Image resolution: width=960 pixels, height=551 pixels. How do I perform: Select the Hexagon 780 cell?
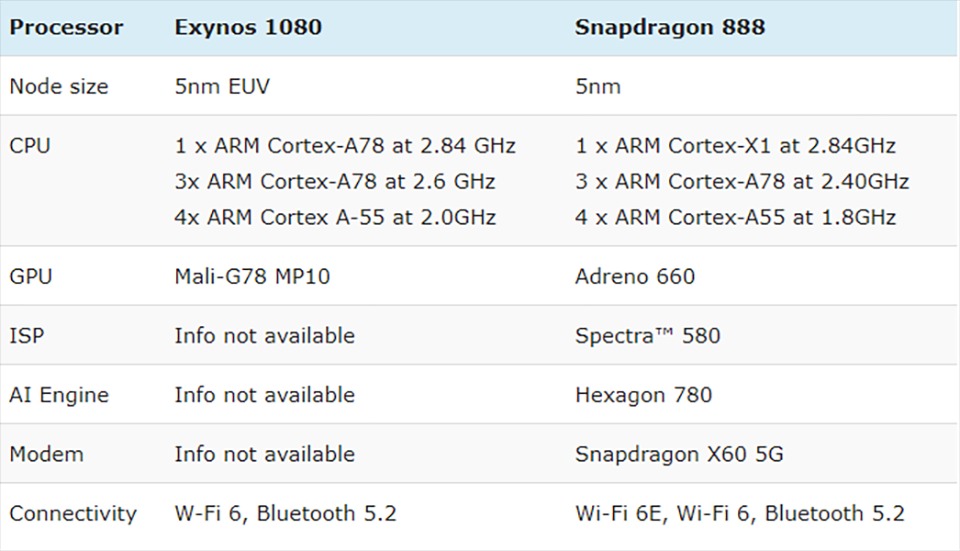pyautogui.click(x=643, y=395)
